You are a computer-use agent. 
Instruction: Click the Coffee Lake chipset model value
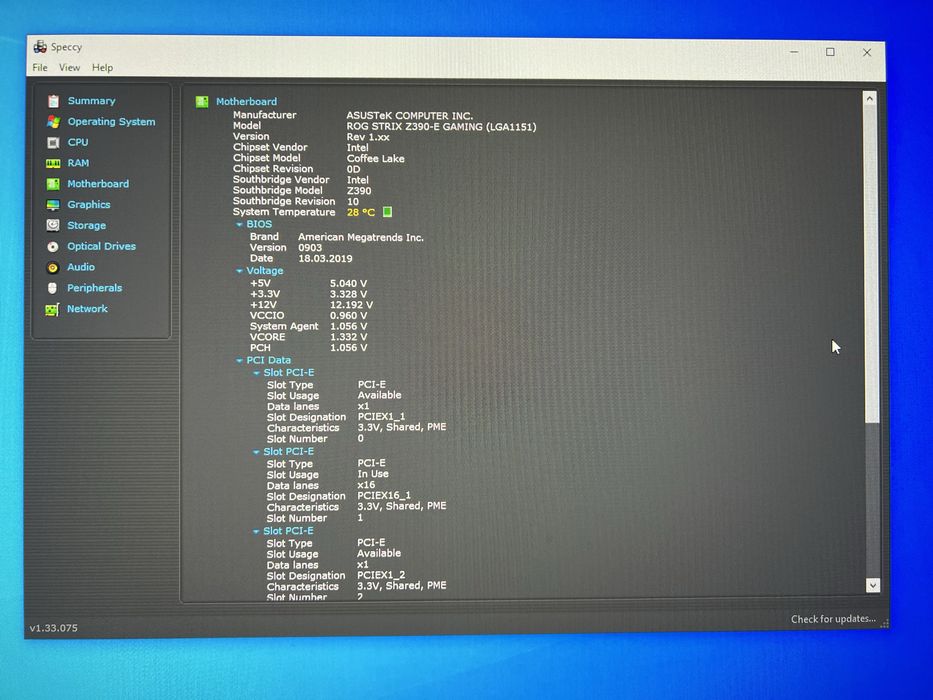tap(375, 158)
